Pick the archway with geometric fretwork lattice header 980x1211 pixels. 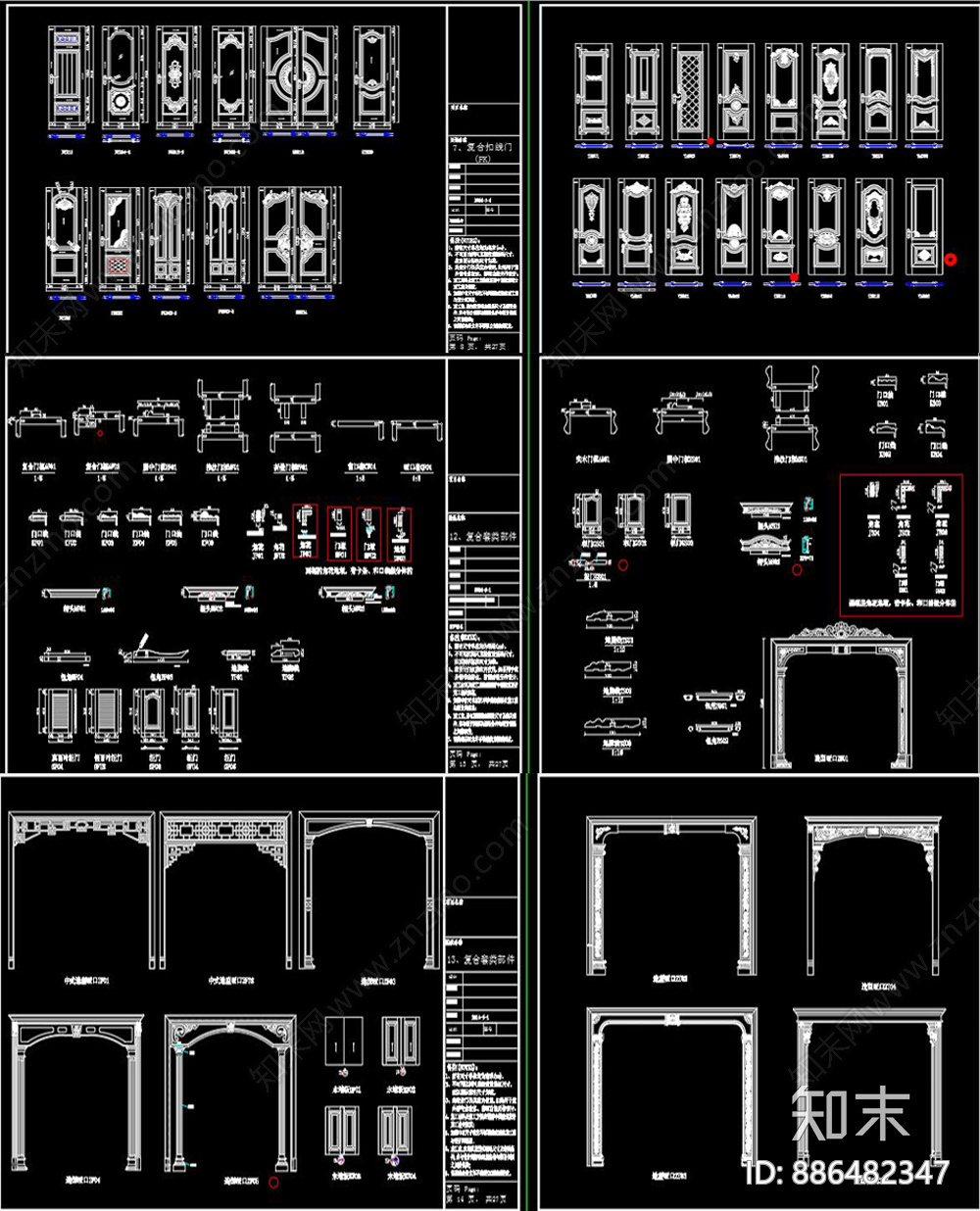pyautogui.click(x=225, y=890)
